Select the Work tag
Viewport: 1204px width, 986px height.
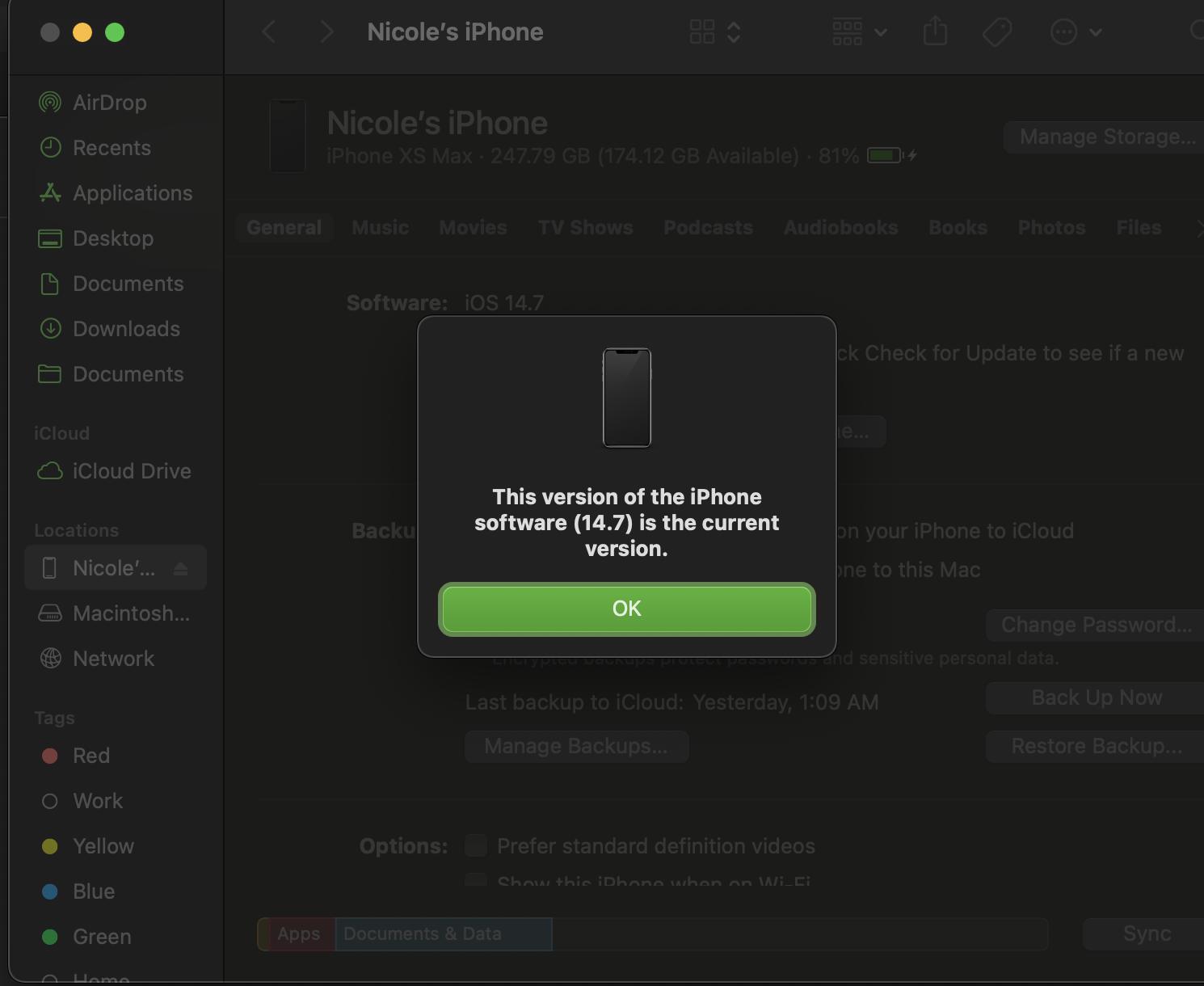82,801
